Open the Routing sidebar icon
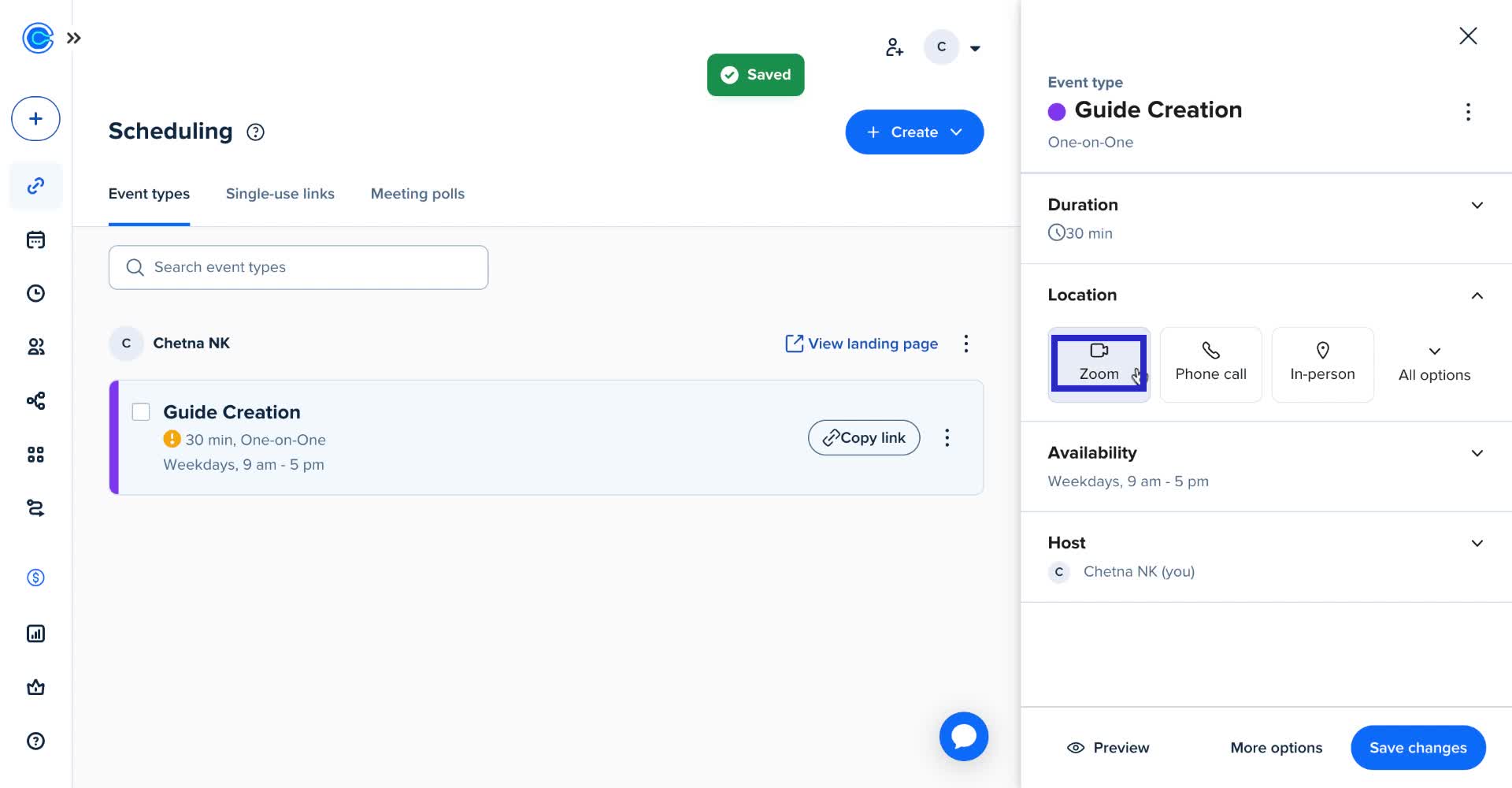Viewport: 1512px width, 788px height. pyautogui.click(x=35, y=508)
